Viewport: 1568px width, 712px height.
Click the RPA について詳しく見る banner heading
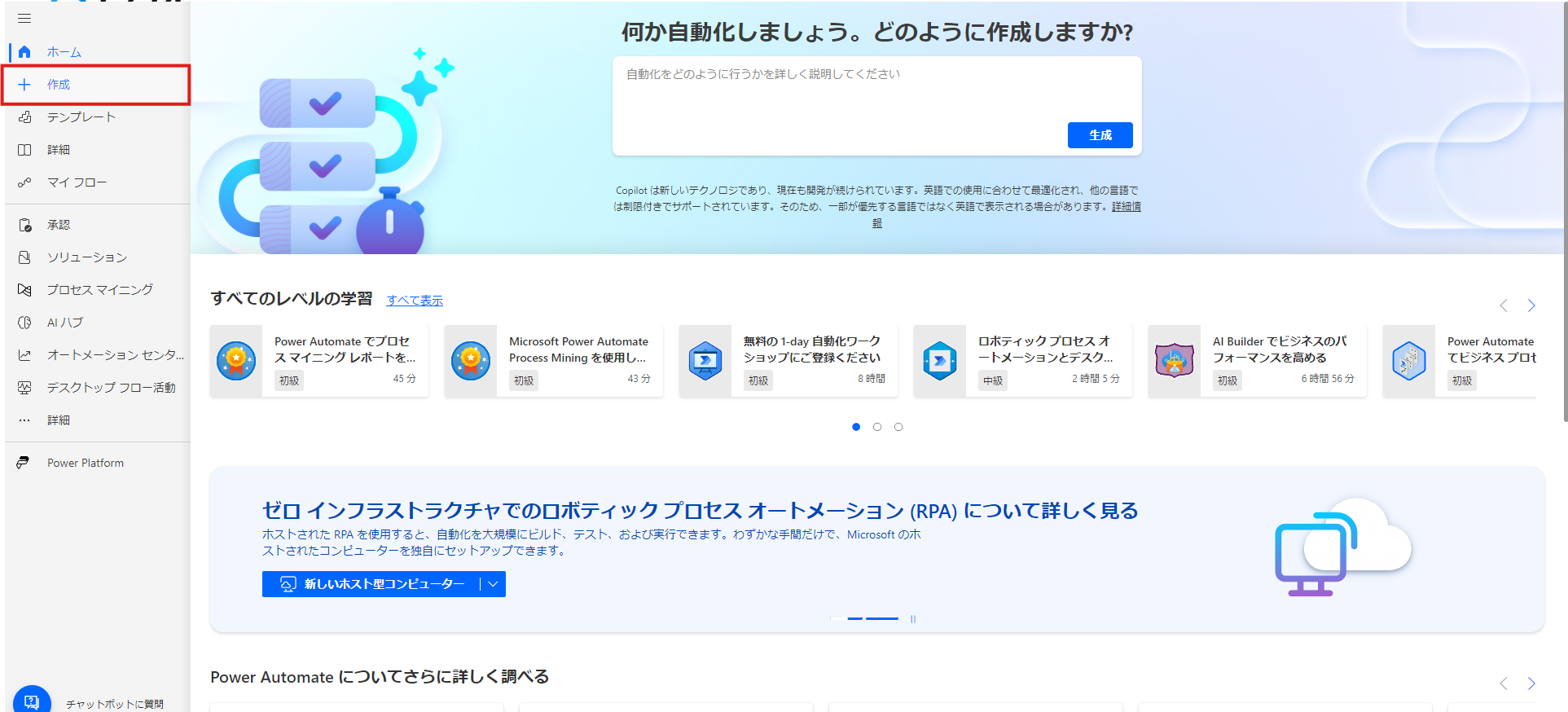700,511
